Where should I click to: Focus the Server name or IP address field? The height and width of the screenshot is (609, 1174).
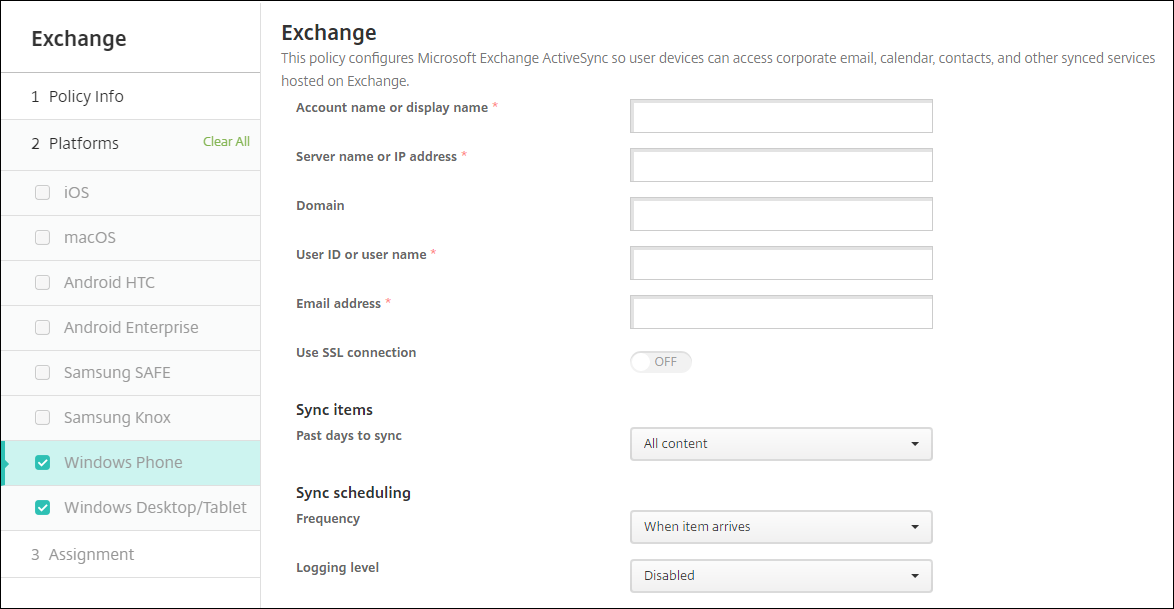[781, 166]
